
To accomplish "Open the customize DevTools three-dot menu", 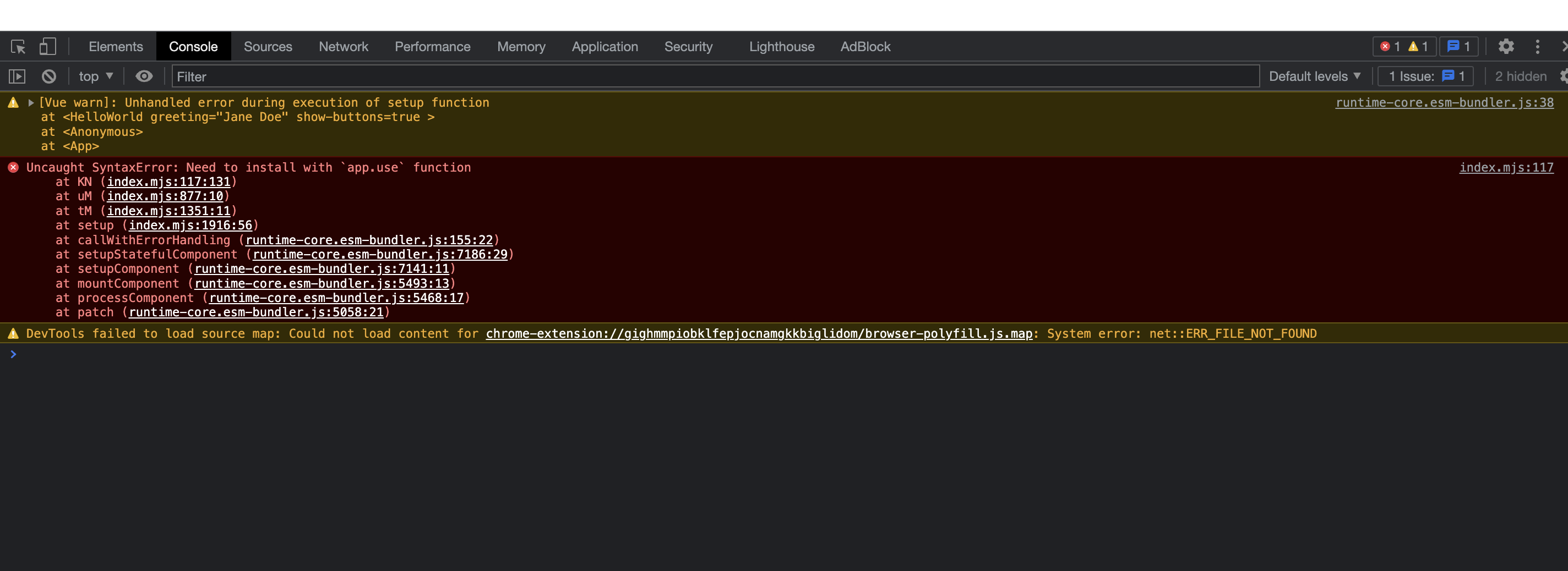I will [1538, 46].
